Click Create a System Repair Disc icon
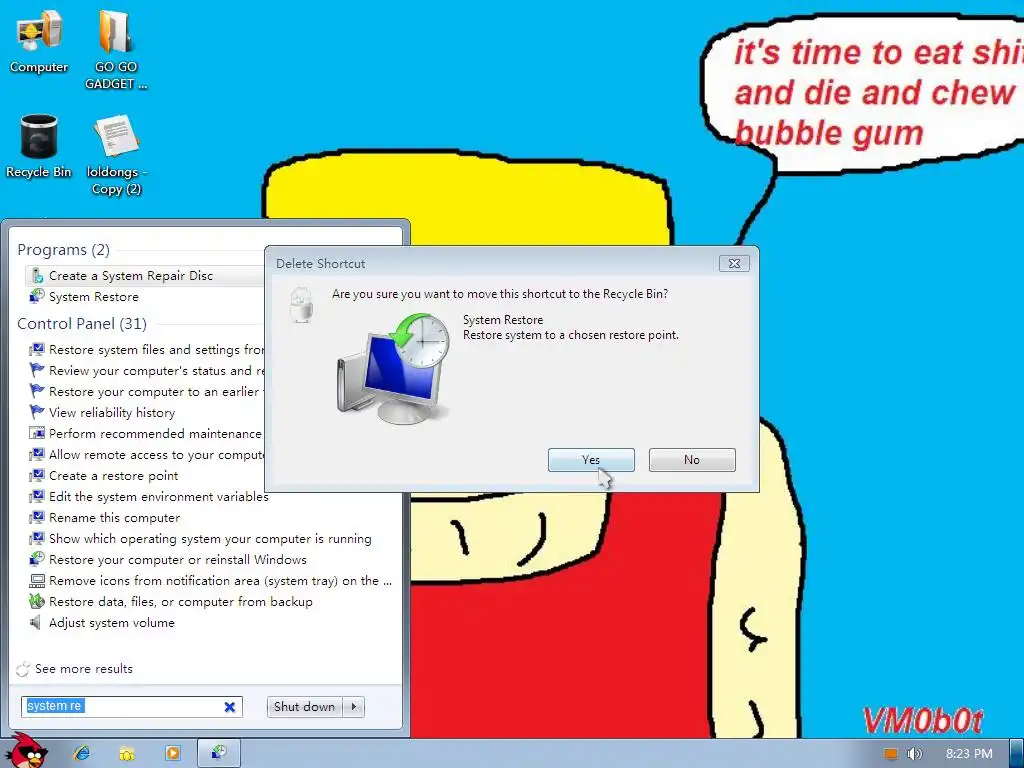The width and height of the screenshot is (1024, 768). (37, 276)
